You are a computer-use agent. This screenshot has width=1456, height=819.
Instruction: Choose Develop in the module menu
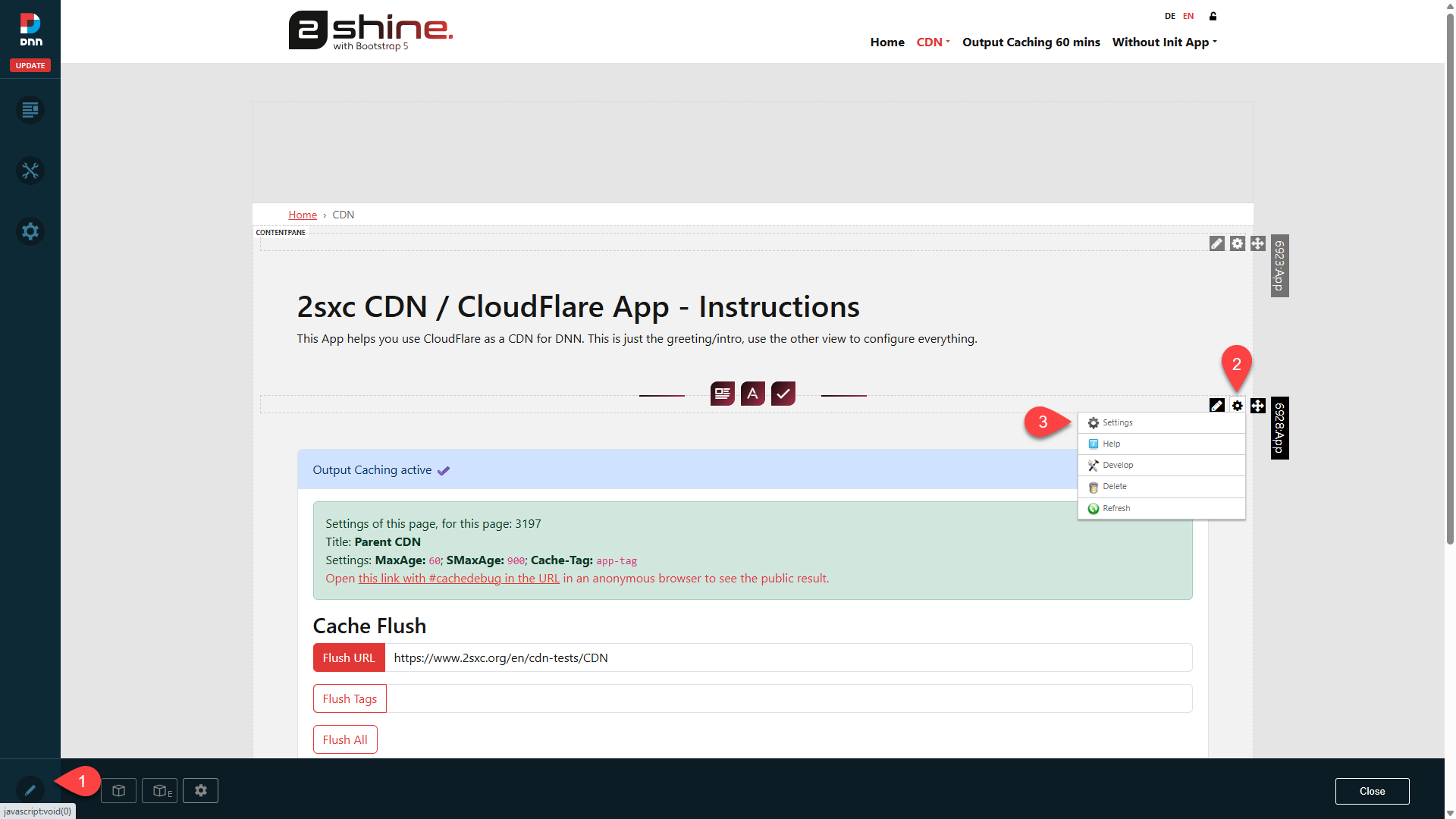[x=1118, y=465]
